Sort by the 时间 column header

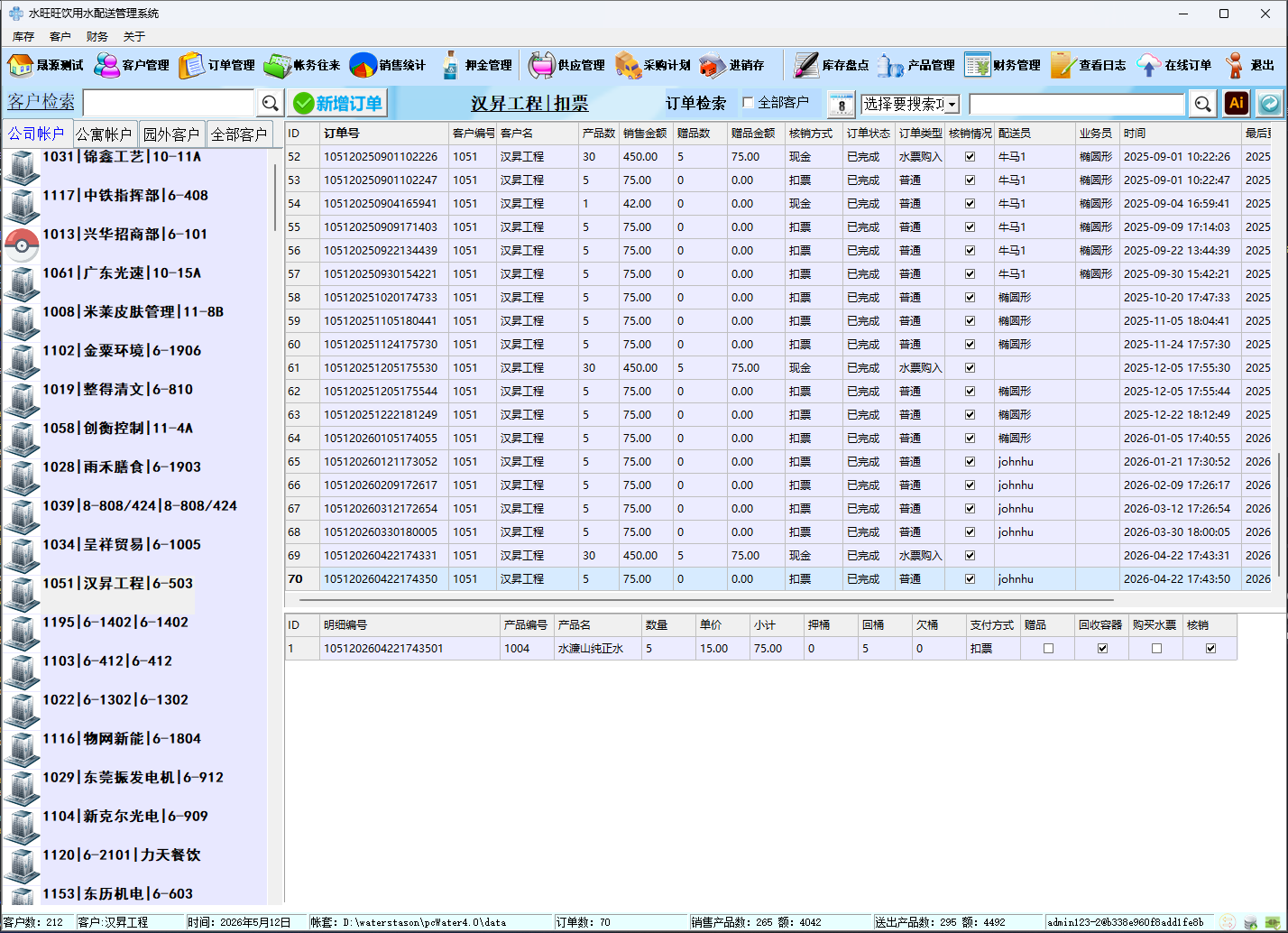click(x=1181, y=133)
